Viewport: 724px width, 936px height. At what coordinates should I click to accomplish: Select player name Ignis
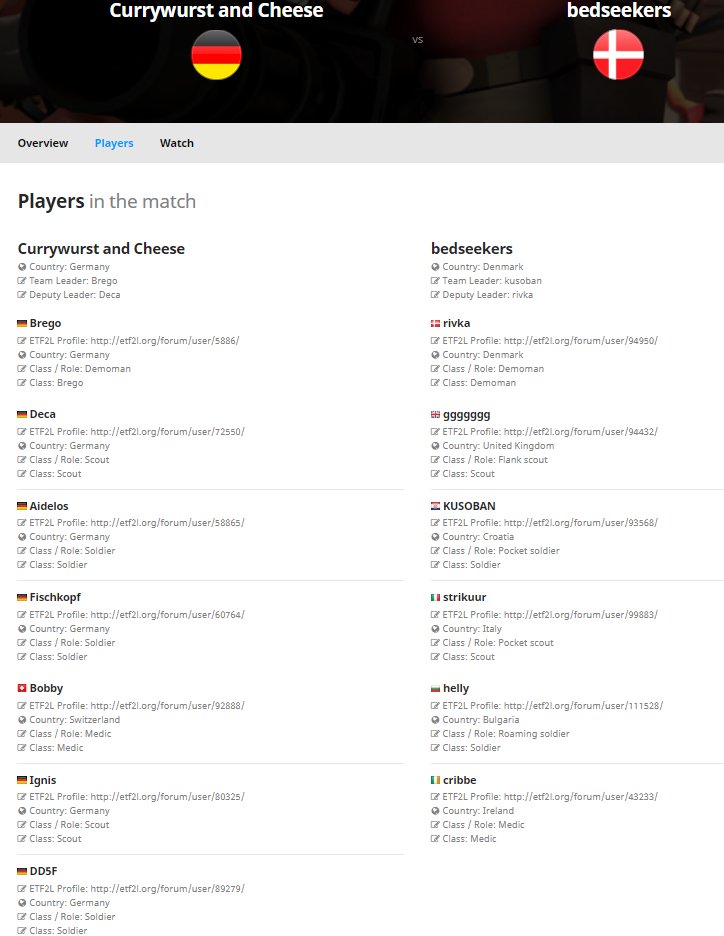tap(43, 780)
